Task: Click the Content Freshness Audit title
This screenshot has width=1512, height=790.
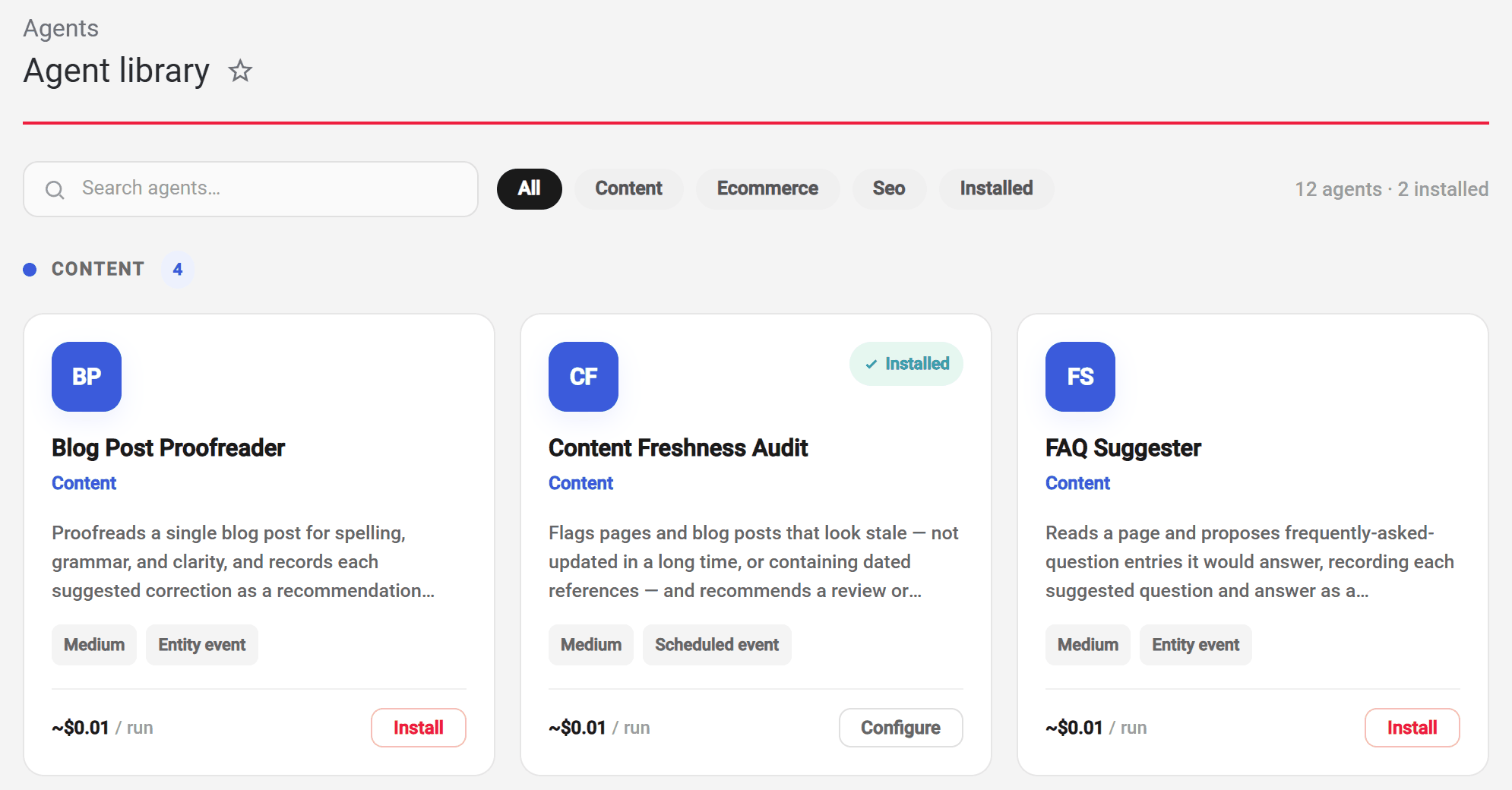Action: 678,448
